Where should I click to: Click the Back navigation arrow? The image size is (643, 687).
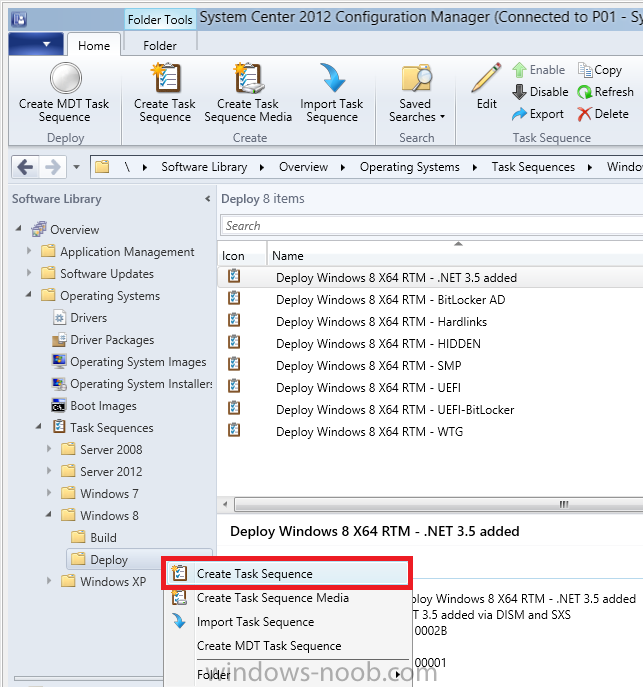tap(25, 167)
